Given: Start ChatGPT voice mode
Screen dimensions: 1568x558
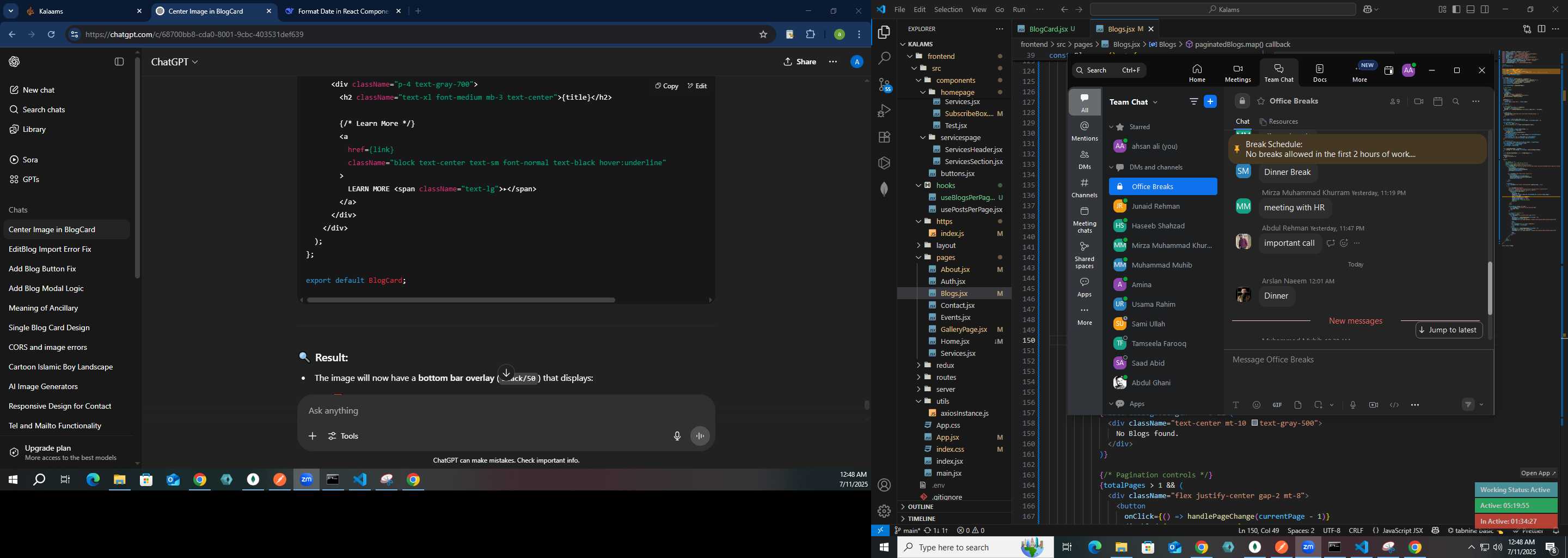Looking at the screenshot, I should coord(701,436).
